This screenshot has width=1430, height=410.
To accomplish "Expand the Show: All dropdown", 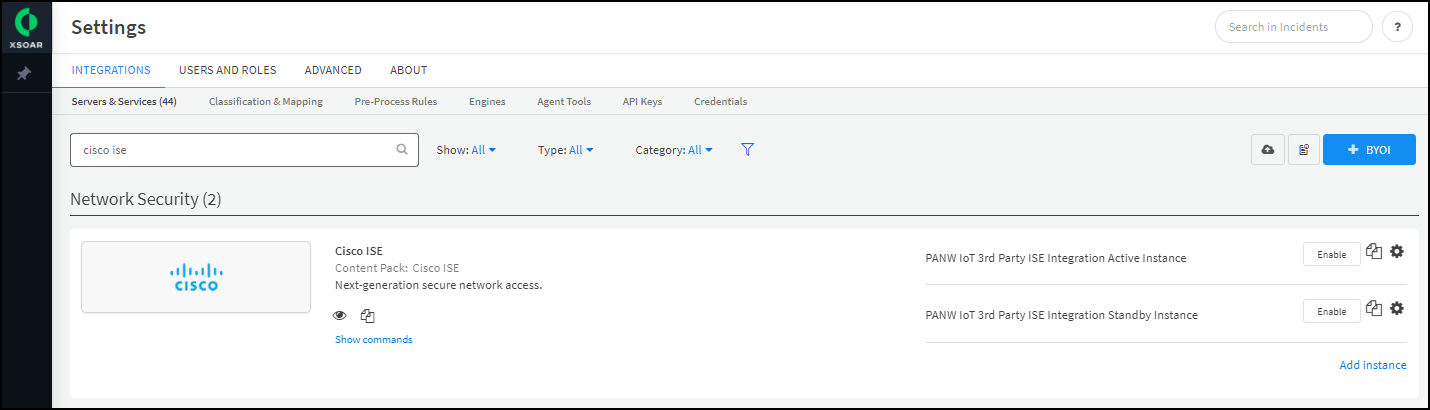I will pyautogui.click(x=466, y=150).
